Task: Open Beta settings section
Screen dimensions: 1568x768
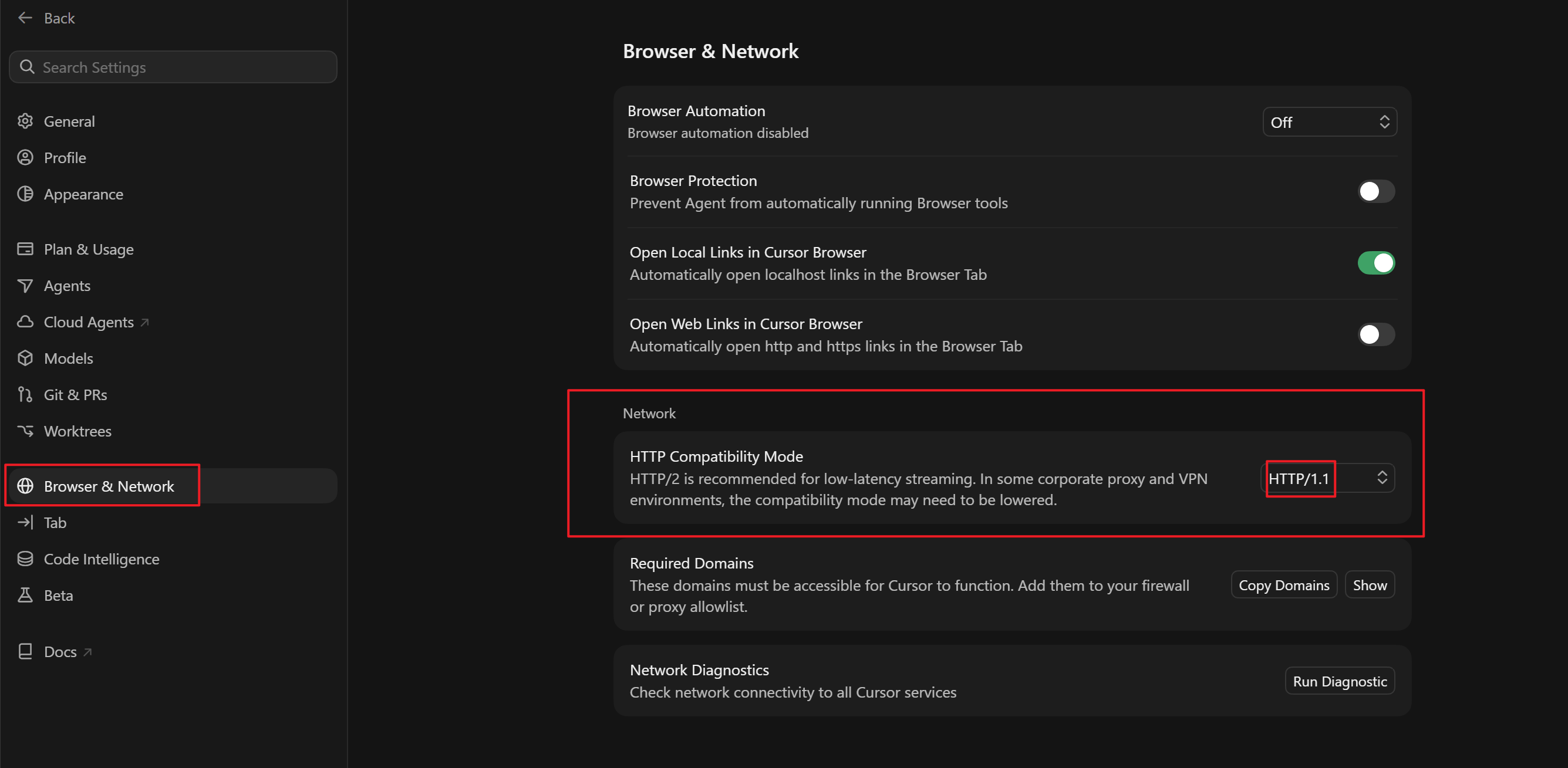Action: tap(173, 596)
